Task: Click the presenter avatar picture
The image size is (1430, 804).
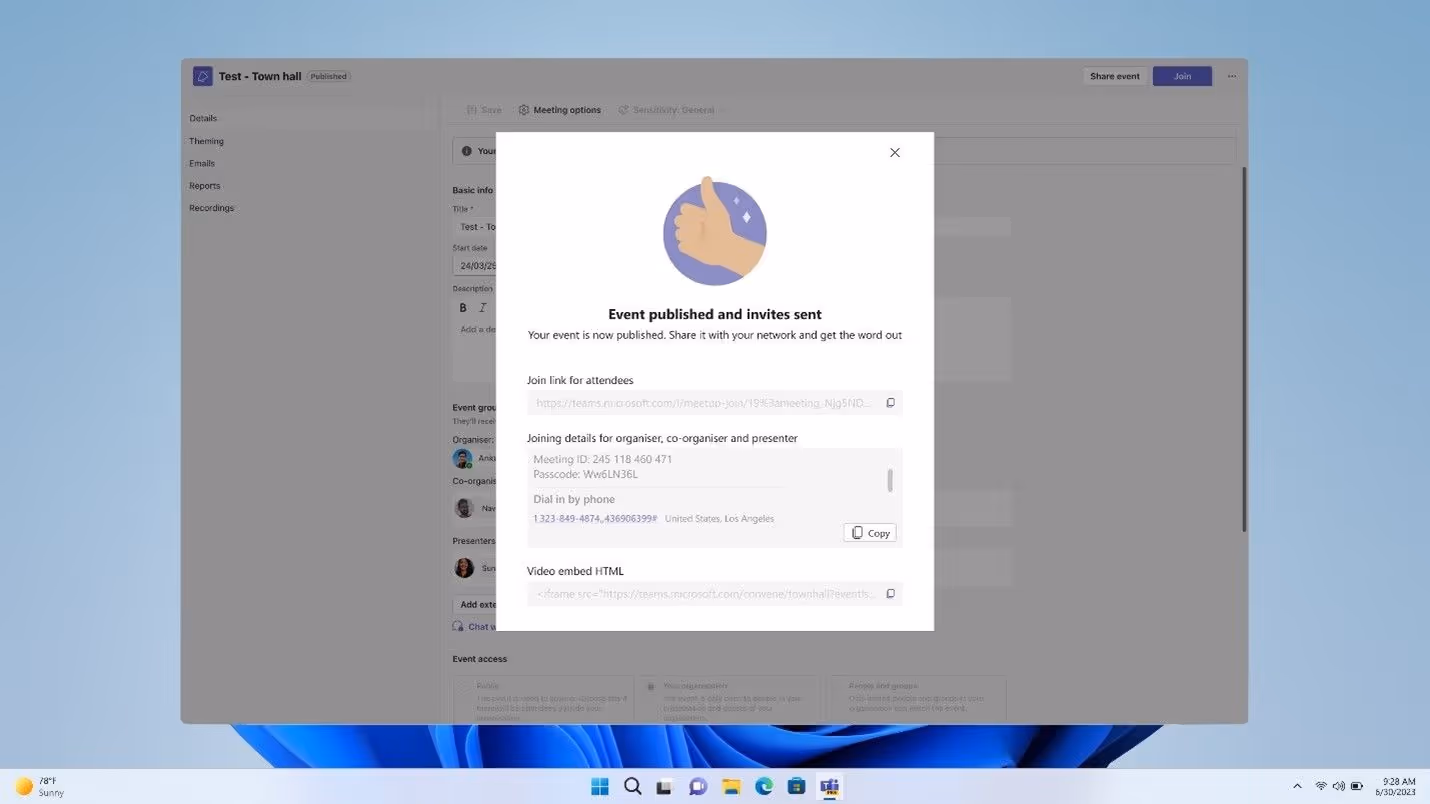Action: click(464, 568)
